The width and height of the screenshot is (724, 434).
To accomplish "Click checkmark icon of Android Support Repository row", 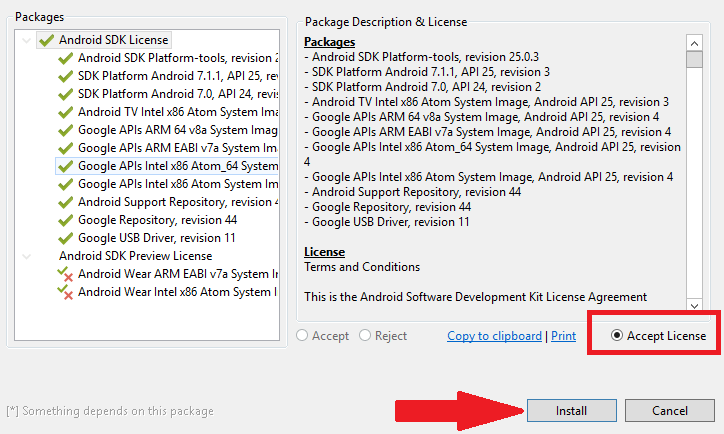I will [66, 202].
